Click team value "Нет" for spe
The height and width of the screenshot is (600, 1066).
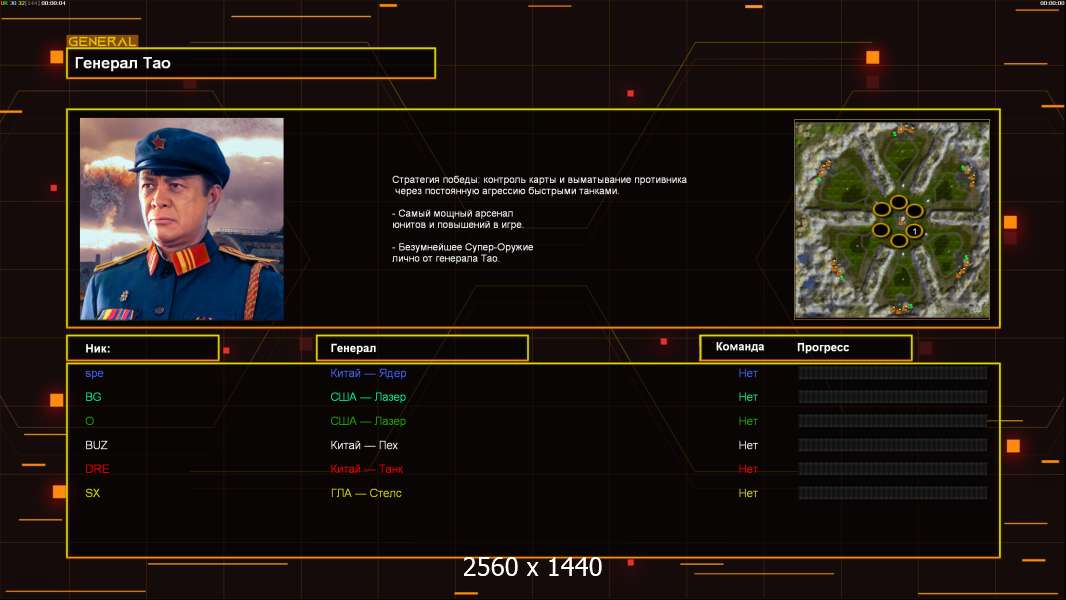pos(748,373)
